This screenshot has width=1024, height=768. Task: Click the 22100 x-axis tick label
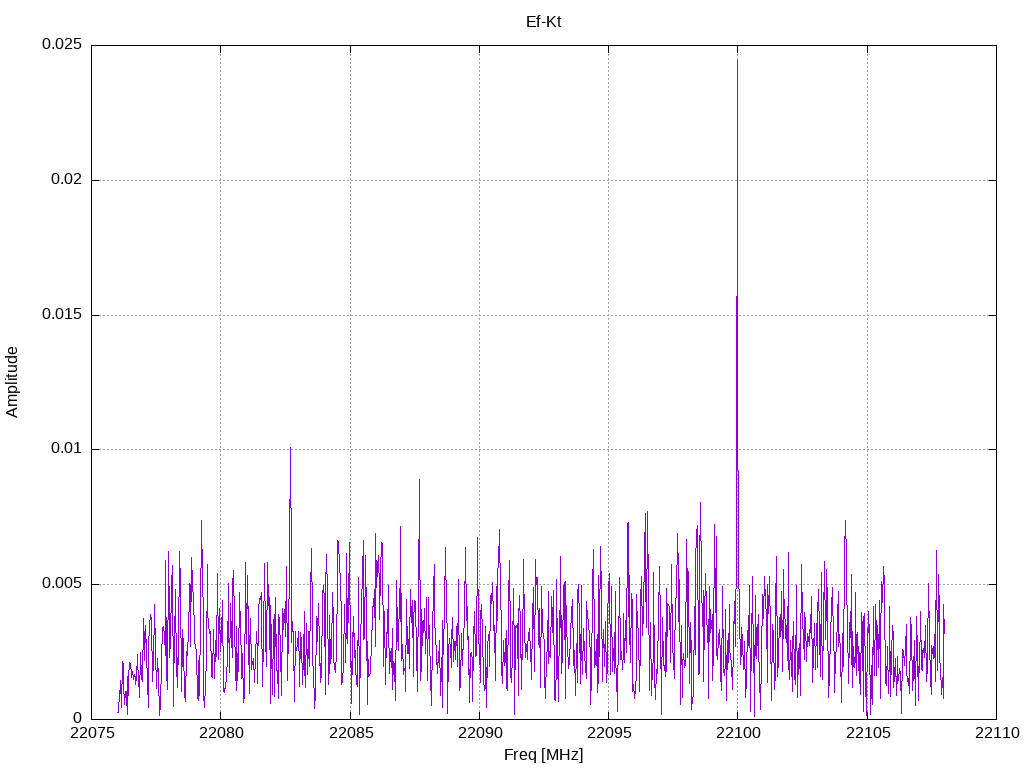click(x=738, y=733)
